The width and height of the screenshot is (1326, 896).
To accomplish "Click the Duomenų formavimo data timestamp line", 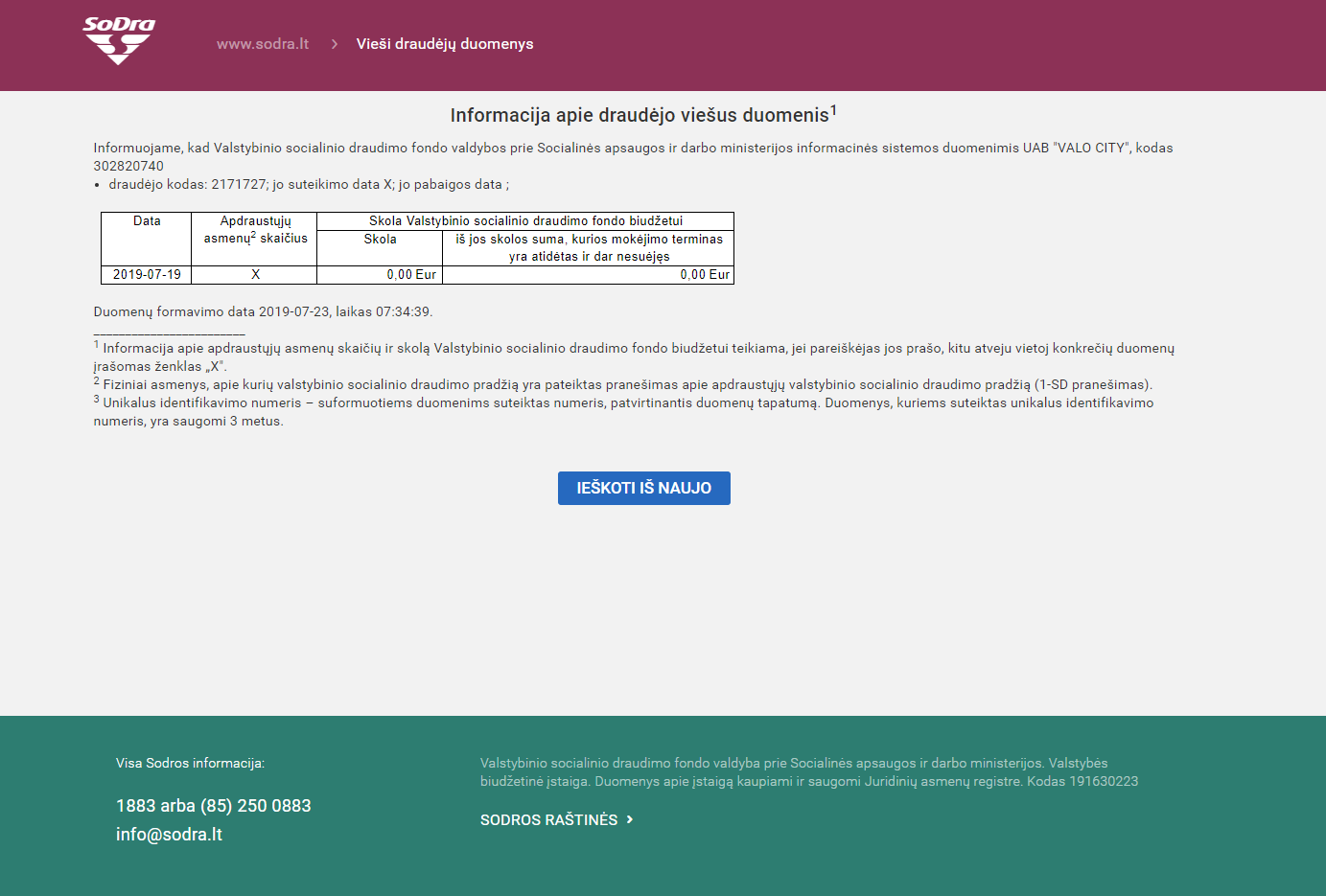I will [263, 312].
